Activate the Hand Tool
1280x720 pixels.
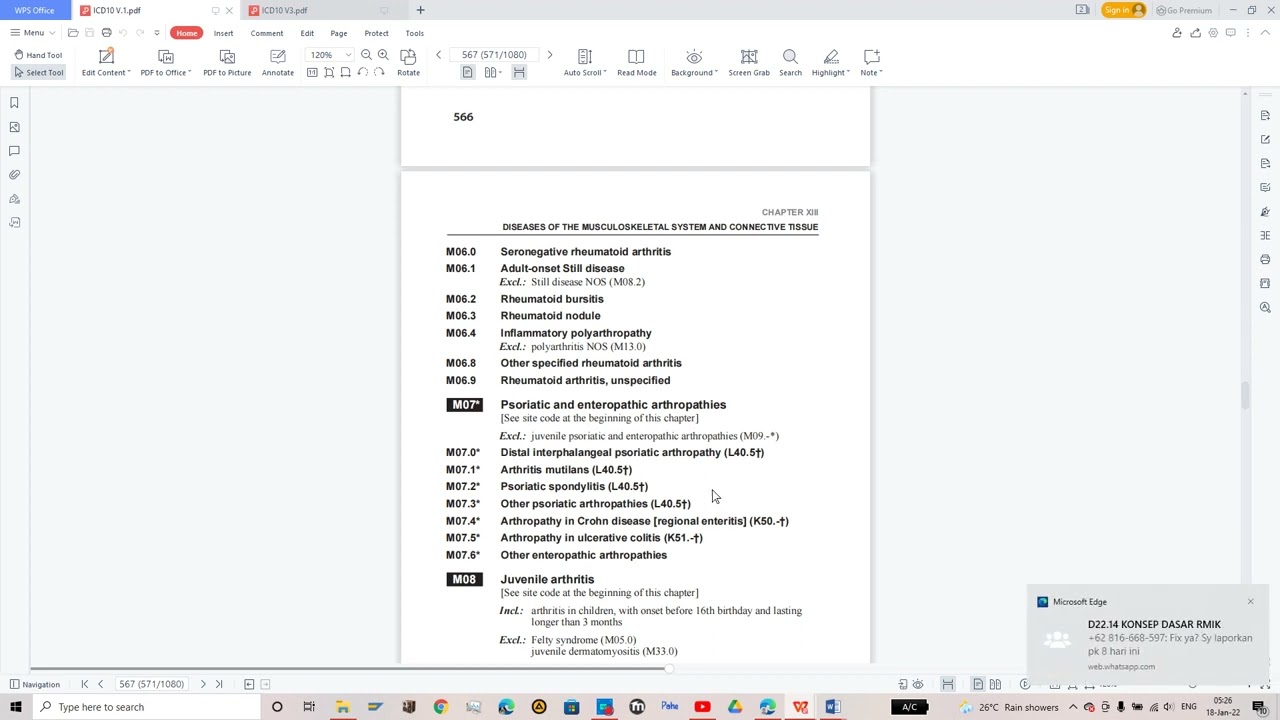point(39,55)
